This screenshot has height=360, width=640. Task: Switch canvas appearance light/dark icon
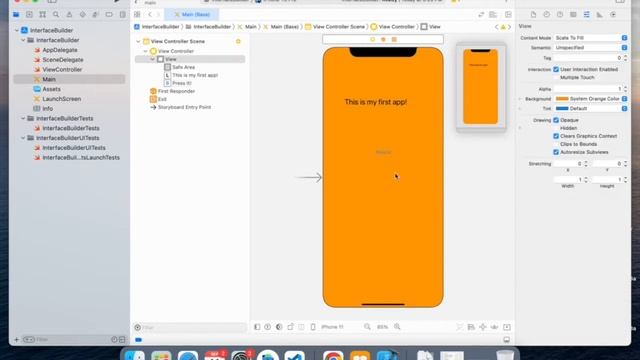279,327
